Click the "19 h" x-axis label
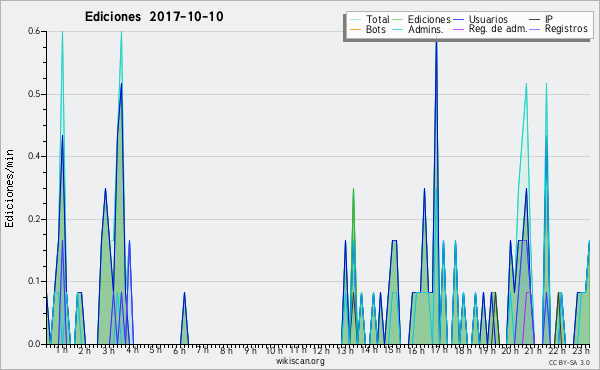Image resolution: width=600 pixels, height=370 pixels. (487, 350)
